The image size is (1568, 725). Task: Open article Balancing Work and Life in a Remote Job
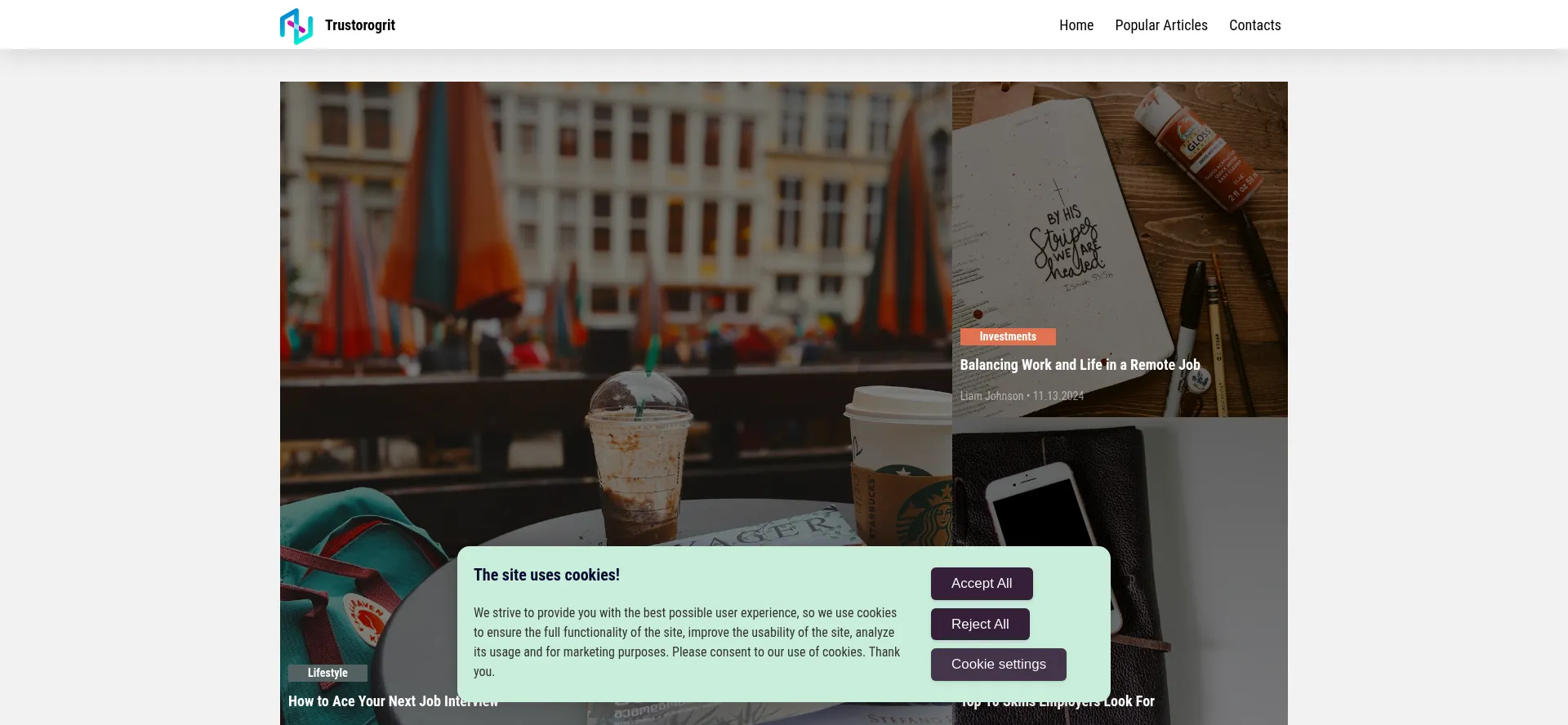pos(1080,365)
